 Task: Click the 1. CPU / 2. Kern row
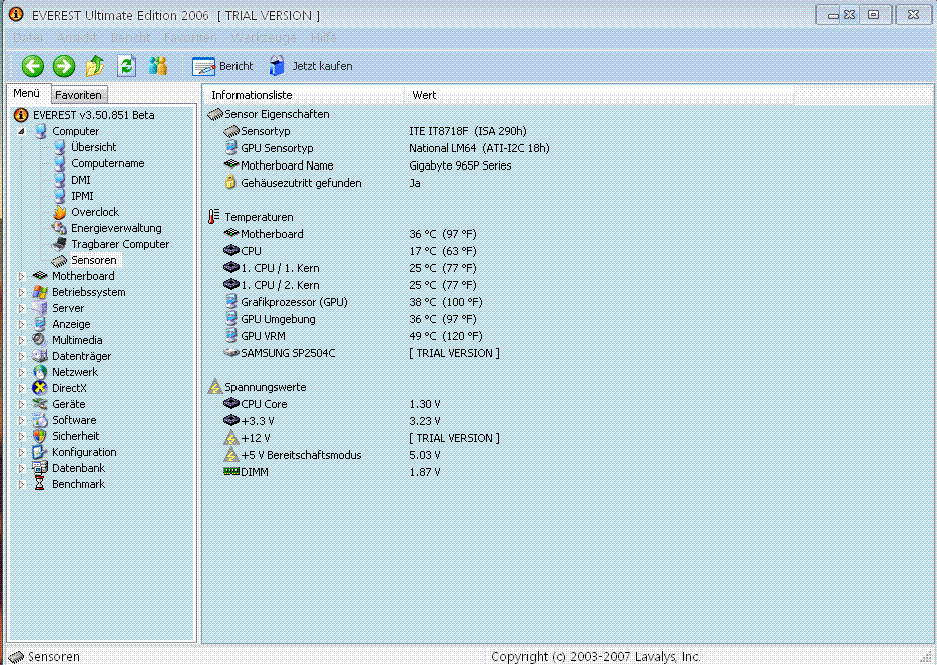pyautogui.click(x=350, y=285)
